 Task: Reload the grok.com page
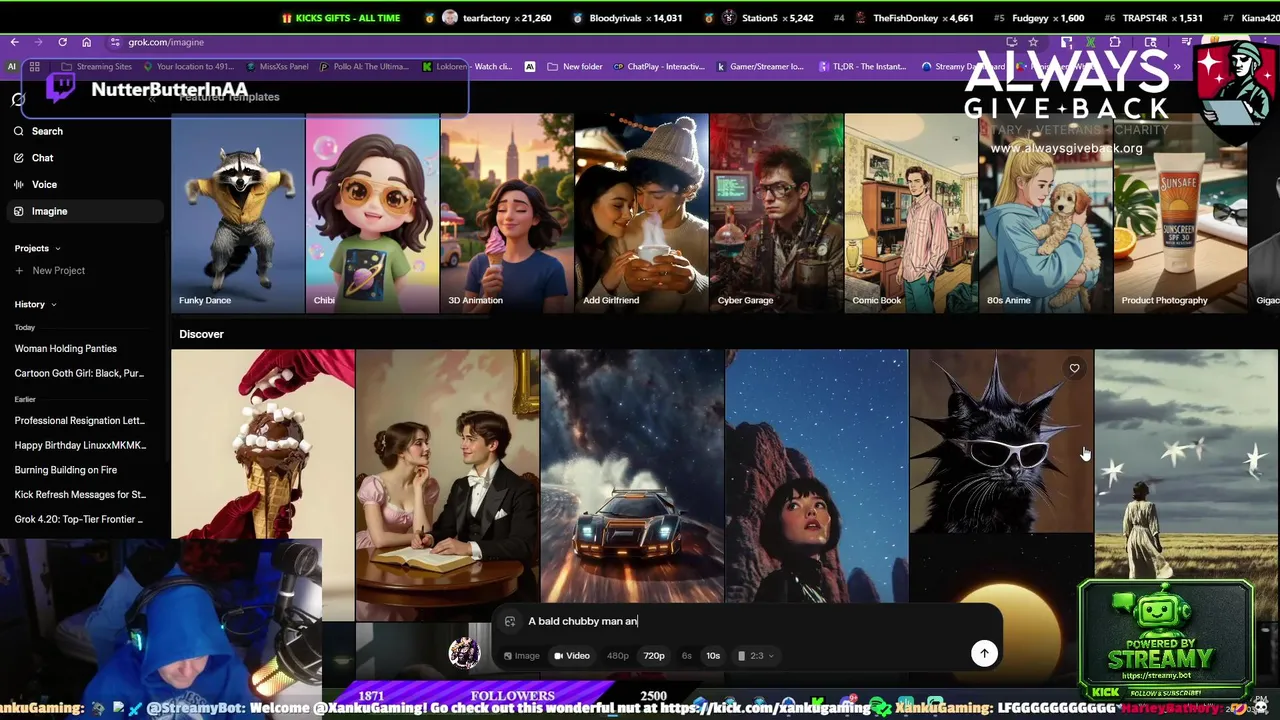[62, 42]
